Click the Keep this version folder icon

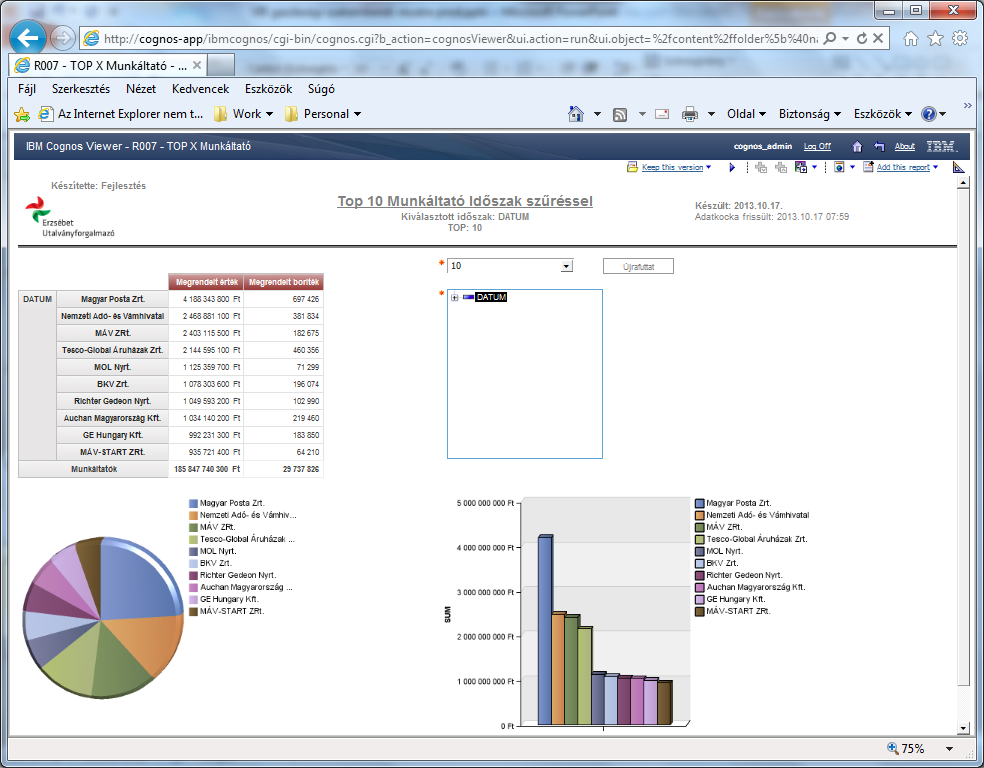pos(633,167)
